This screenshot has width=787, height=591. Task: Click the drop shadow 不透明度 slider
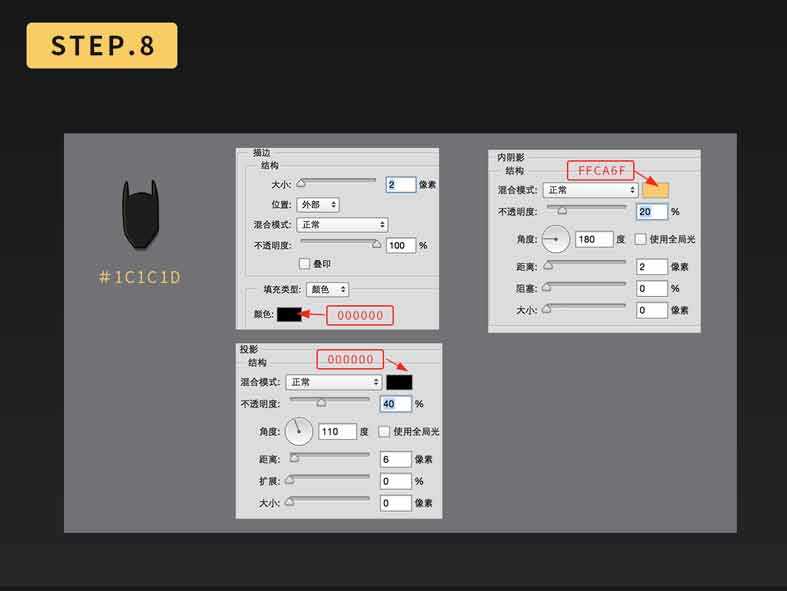[x=329, y=402]
